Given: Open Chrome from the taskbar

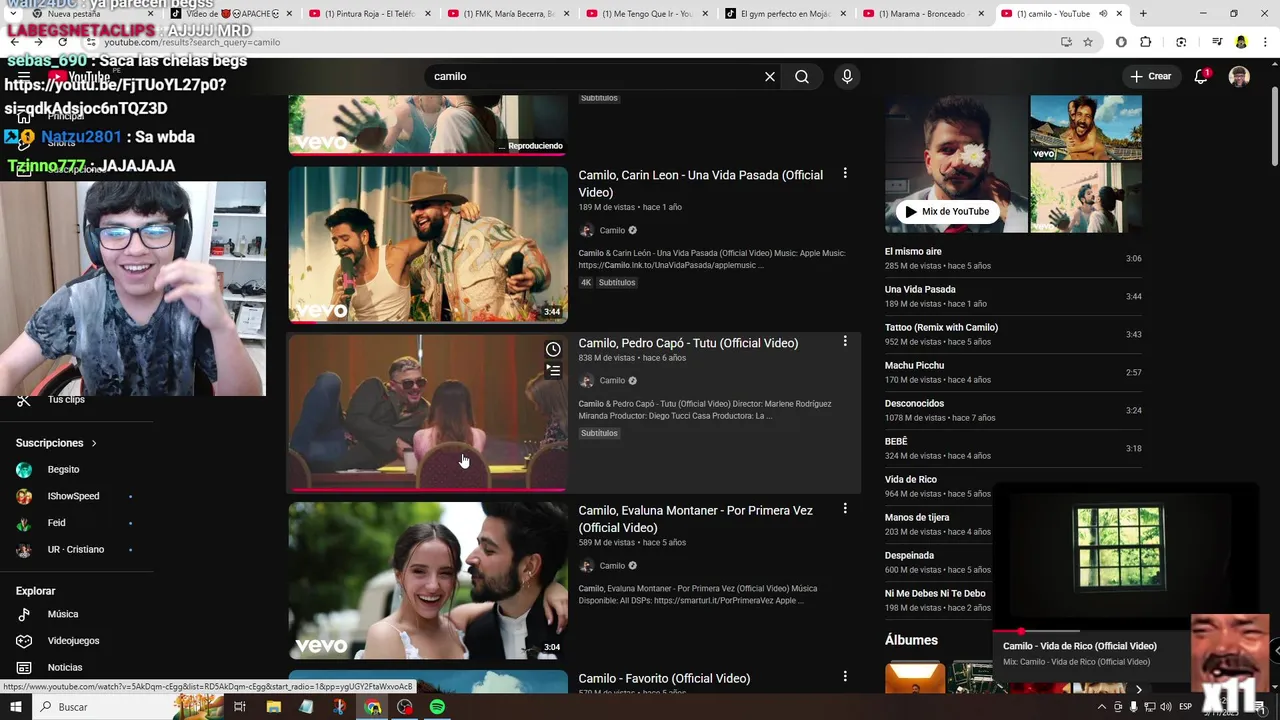Looking at the screenshot, I should (x=372, y=707).
